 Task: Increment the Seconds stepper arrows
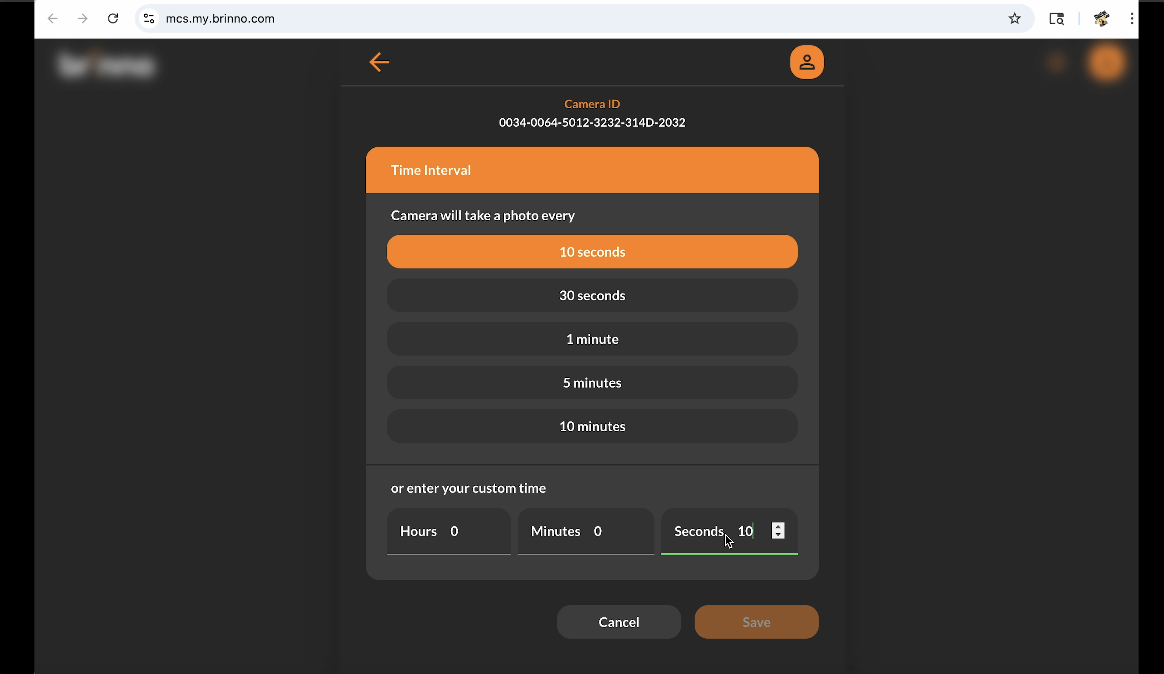tap(778, 527)
